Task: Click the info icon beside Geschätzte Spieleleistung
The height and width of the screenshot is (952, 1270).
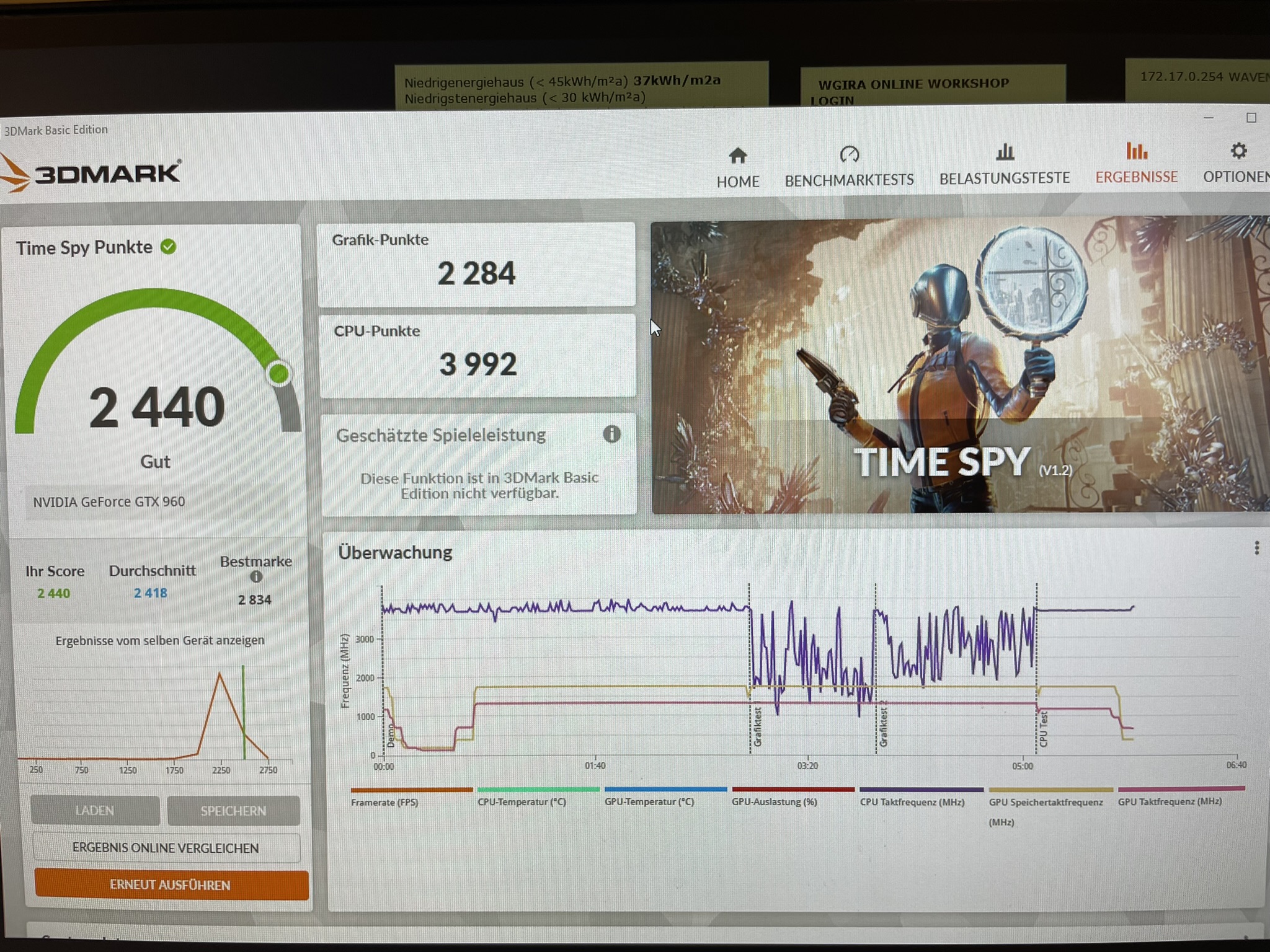Action: 611,434
